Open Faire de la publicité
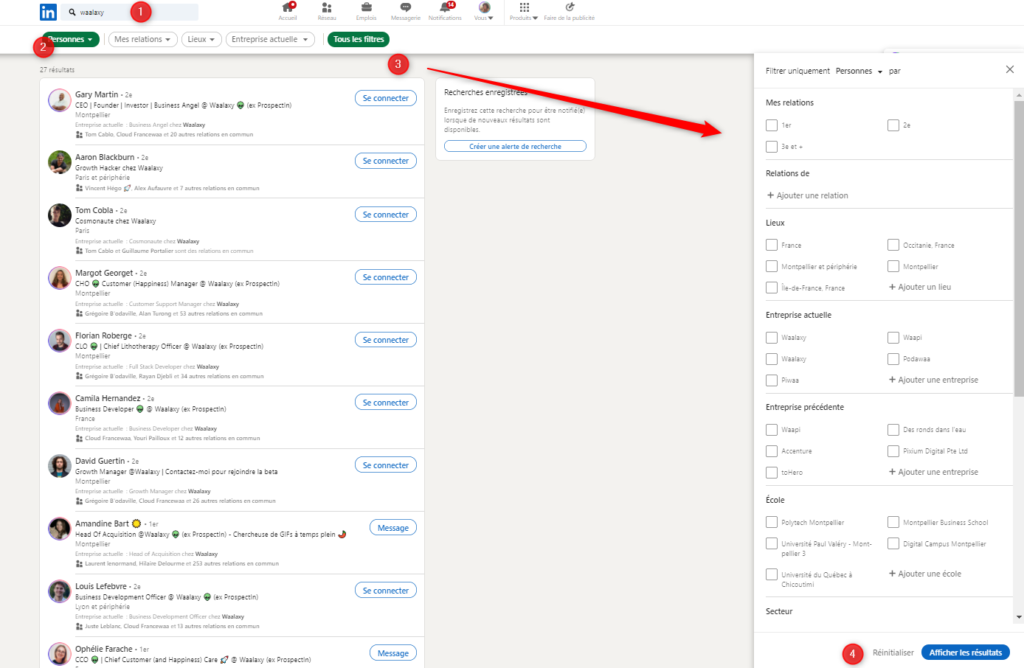This screenshot has height=668, width=1024. (569, 11)
